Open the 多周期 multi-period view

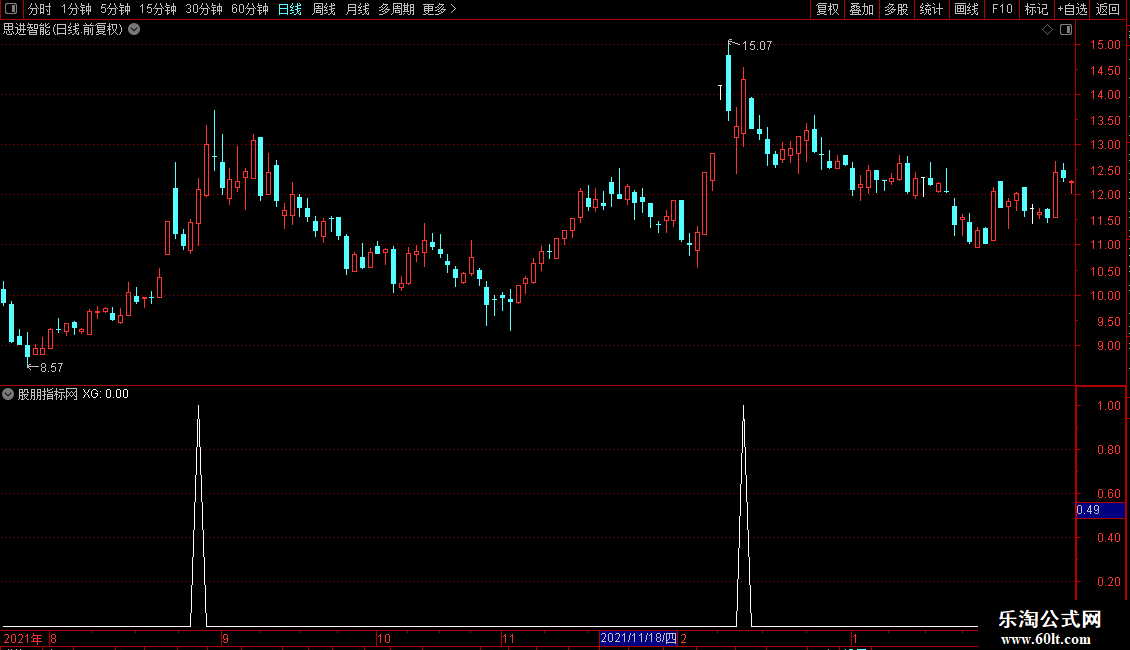(396, 9)
